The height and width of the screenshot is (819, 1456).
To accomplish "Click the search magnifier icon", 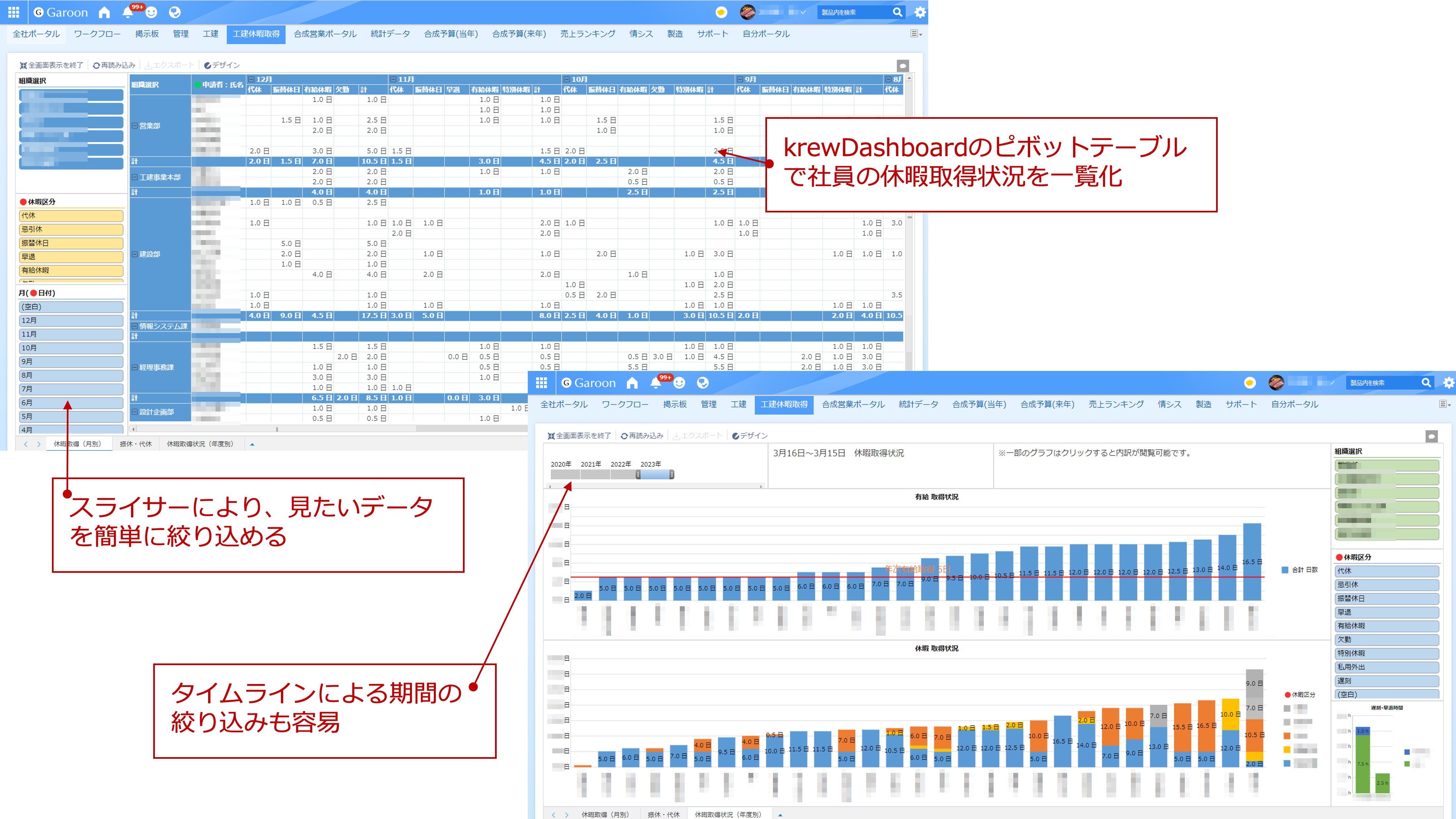I will [897, 12].
